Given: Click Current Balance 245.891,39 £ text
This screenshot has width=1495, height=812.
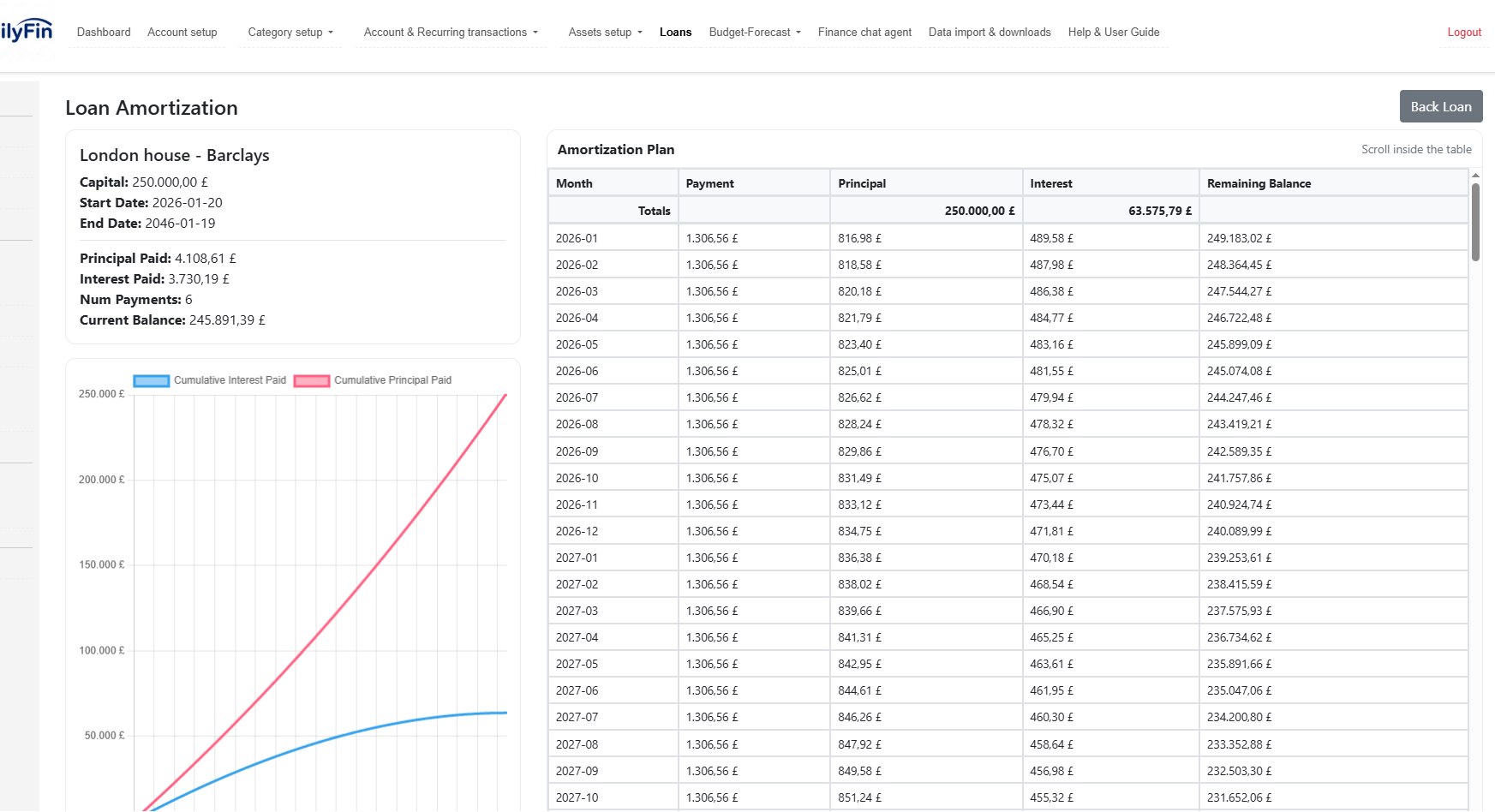Looking at the screenshot, I should click(x=172, y=320).
